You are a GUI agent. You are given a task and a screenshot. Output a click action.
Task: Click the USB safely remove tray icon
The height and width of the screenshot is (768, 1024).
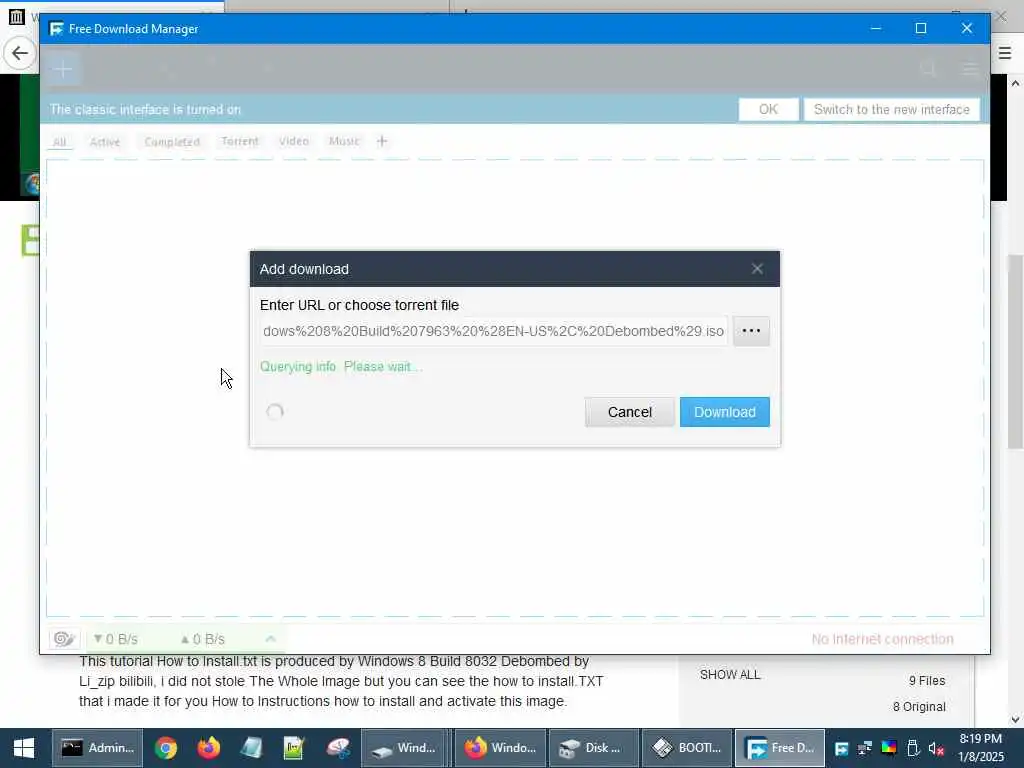pyautogui.click(x=913, y=748)
